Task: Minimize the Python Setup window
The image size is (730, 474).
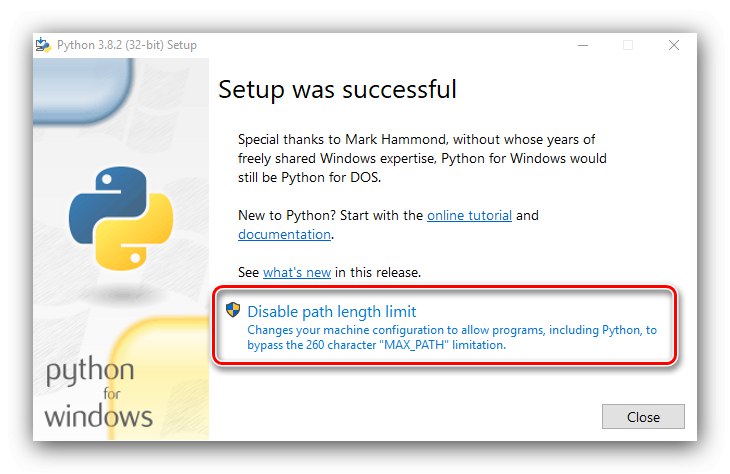Action: tap(582, 45)
